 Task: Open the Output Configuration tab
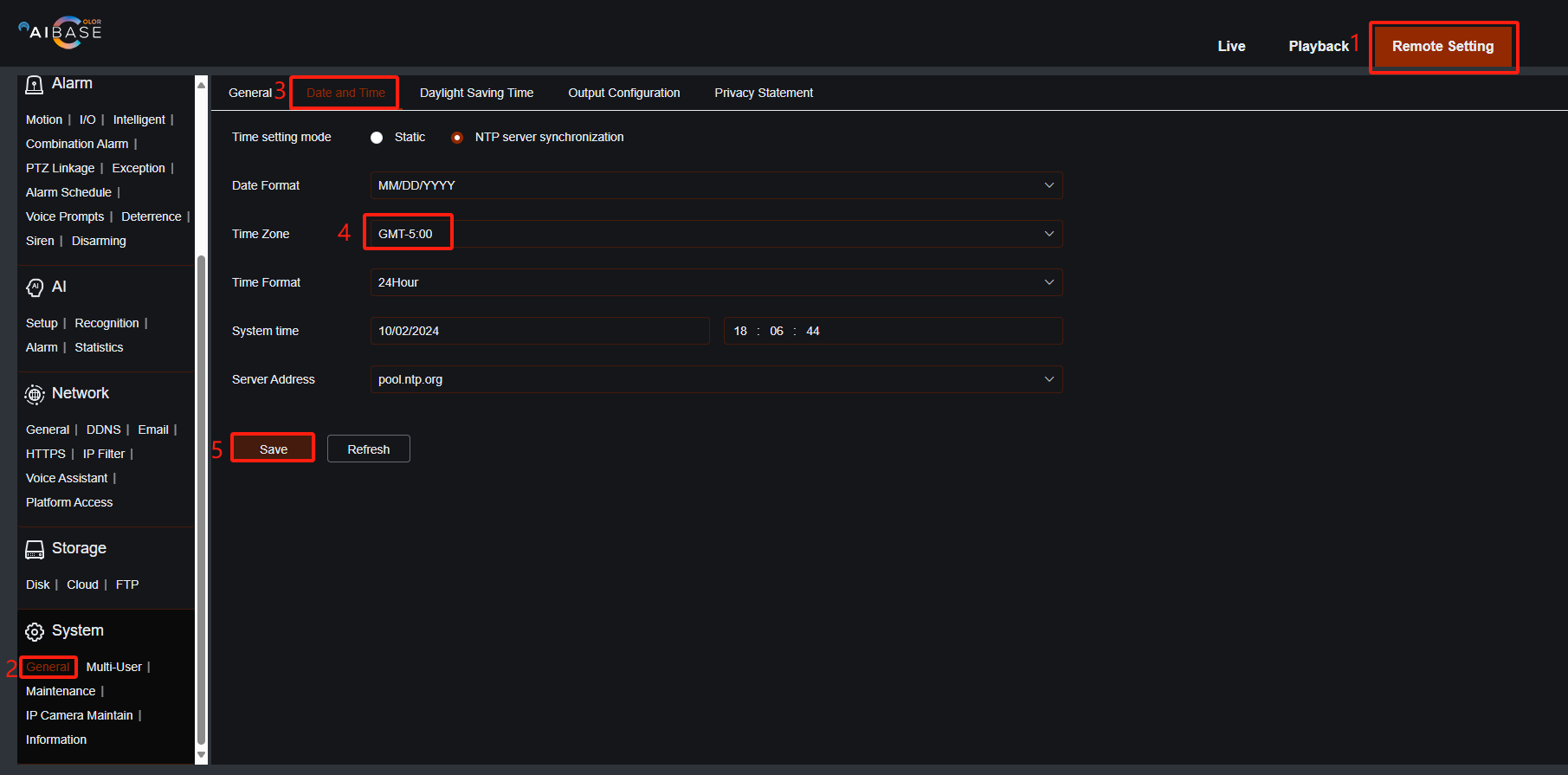pyautogui.click(x=623, y=93)
